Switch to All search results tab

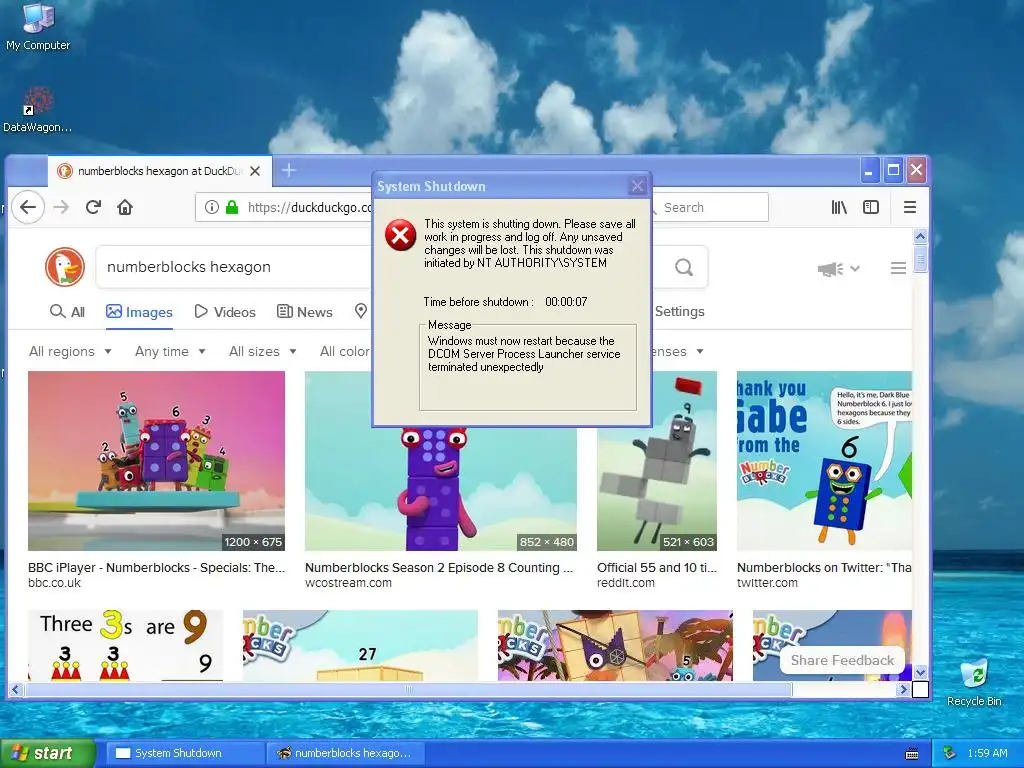pyautogui.click(x=67, y=312)
